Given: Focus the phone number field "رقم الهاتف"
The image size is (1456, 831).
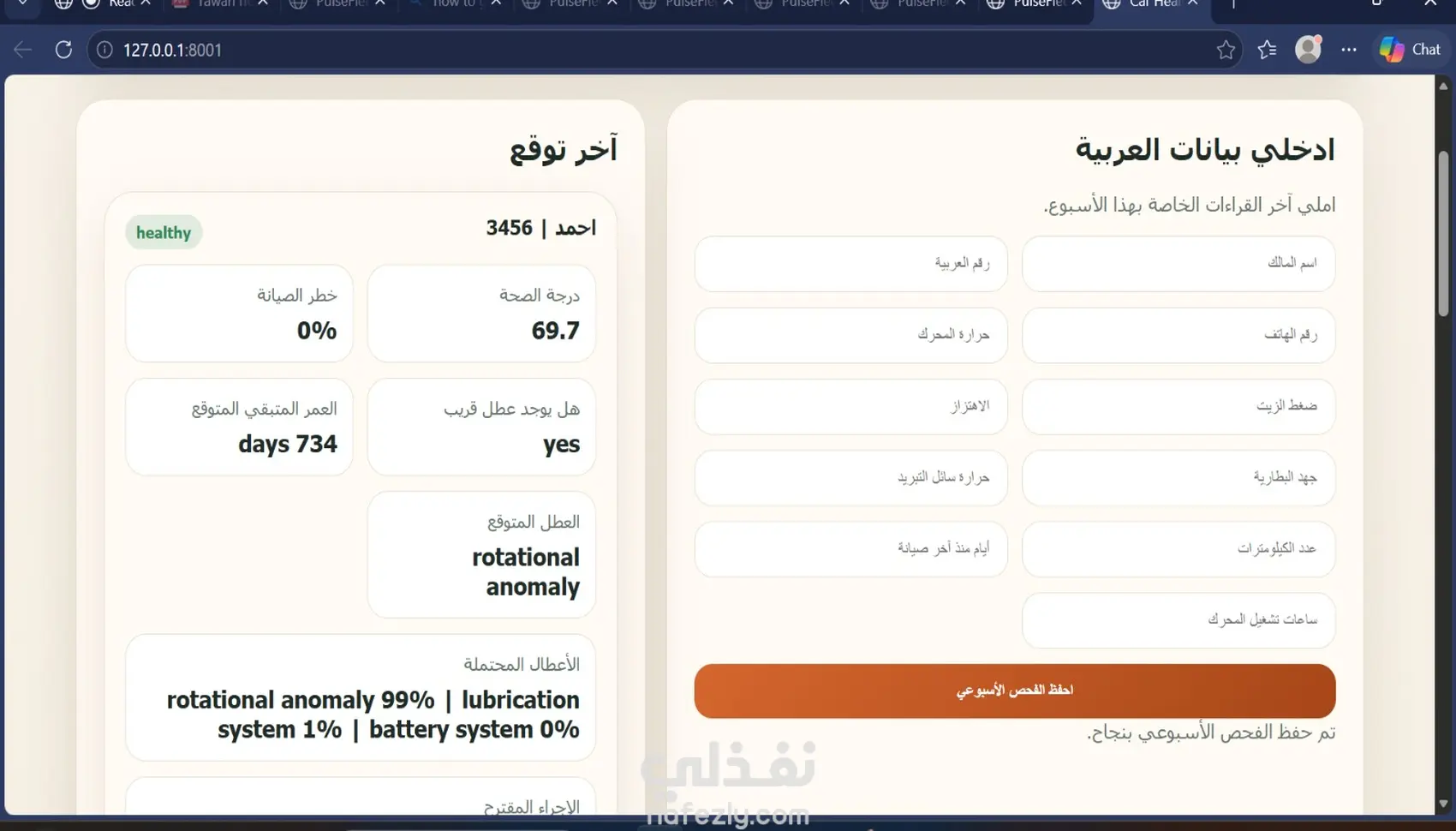Looking at the screenshot, I should [x=1179, y=335].
